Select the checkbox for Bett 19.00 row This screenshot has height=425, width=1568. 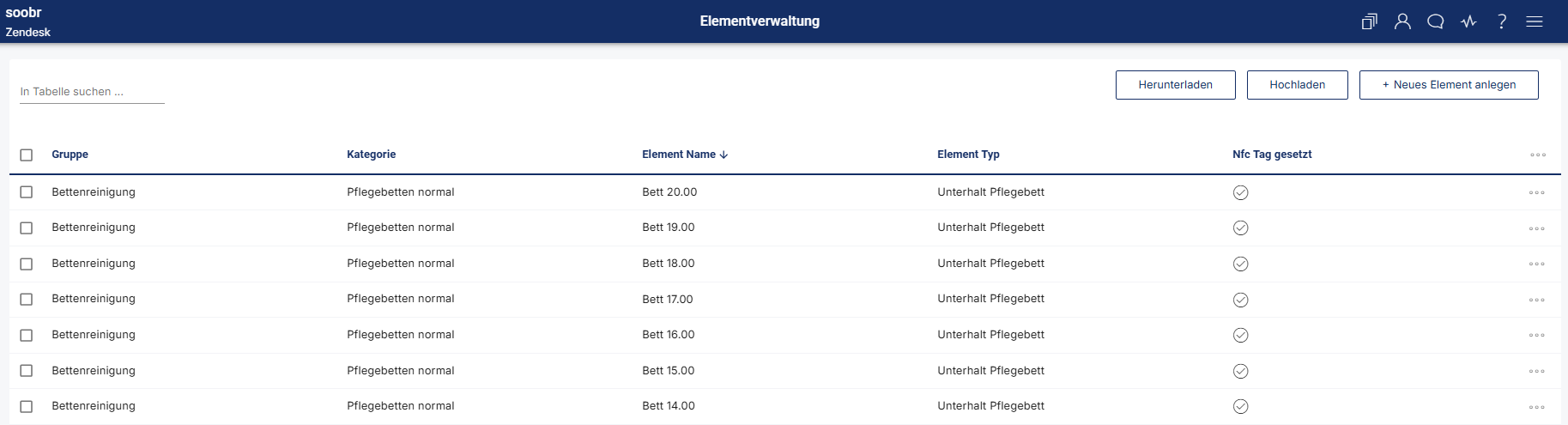click(27, 228)
